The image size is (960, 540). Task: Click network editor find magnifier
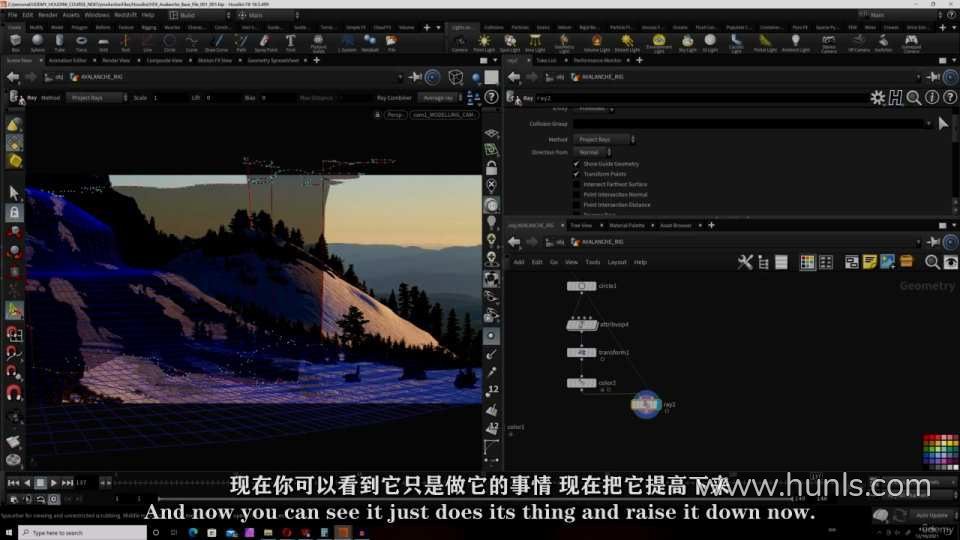932,262
